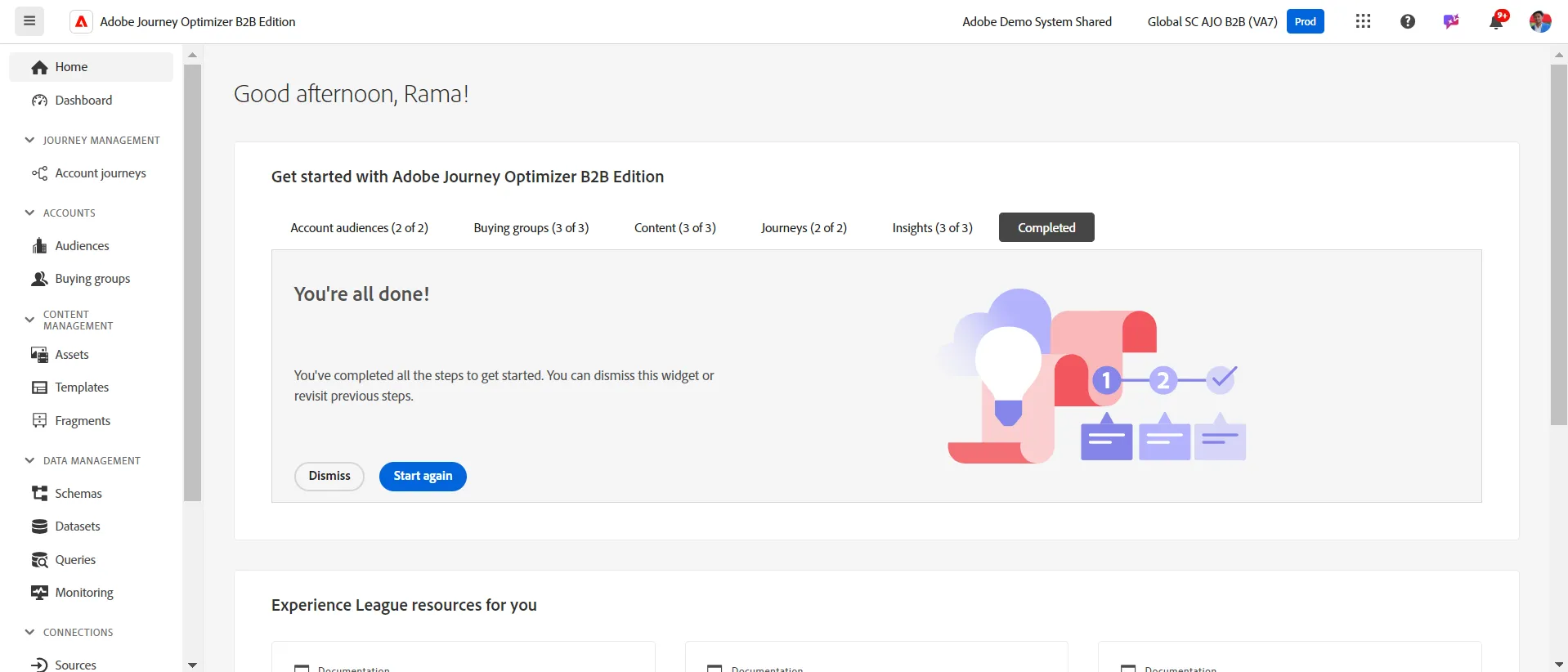This screenshot has width=1568, height=672.
Task: Click the Schemas icon
Action: 40,493
